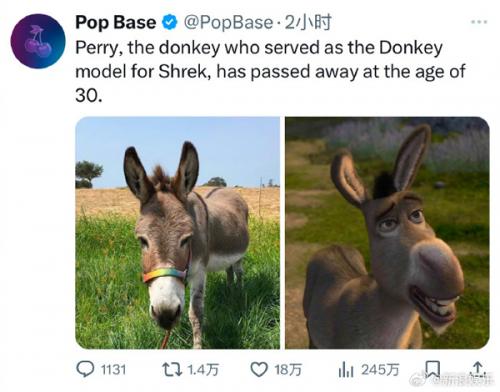
Task: Click the 18万 likes count
Action: point(288,370)
